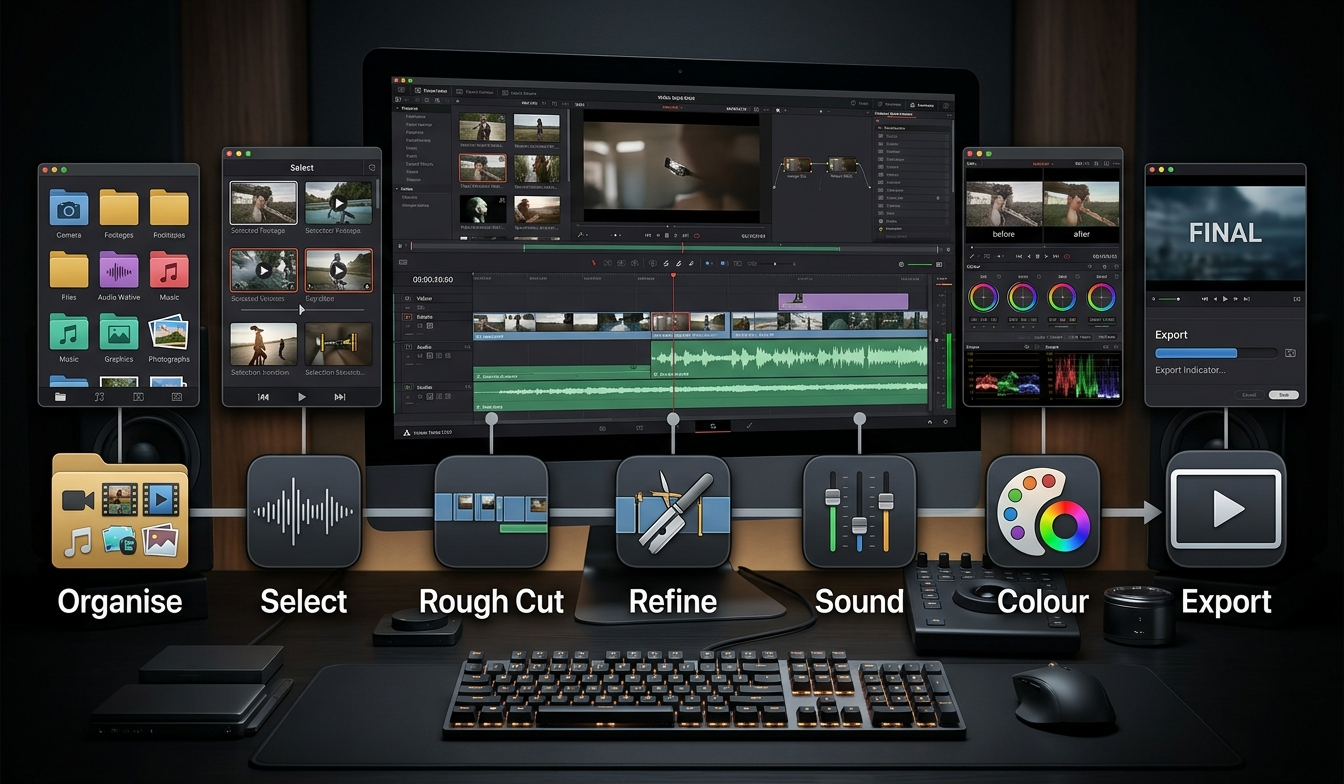1344x784 pixels.
Task: Click the rightmost colour wheel in Colour window
Action: click(1101, 297)
